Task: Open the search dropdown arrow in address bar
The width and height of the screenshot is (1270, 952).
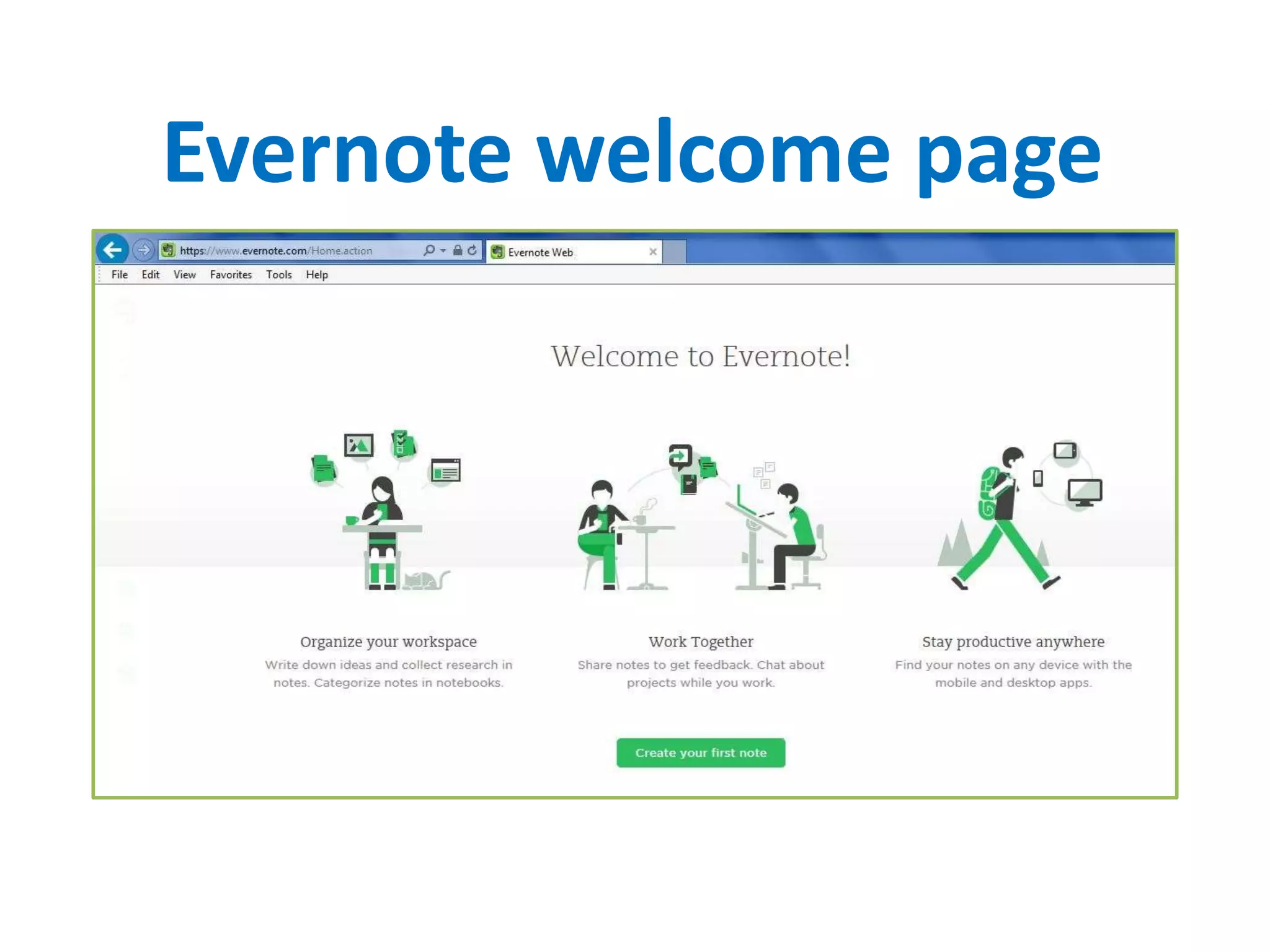Action: [x=443, y=250]
